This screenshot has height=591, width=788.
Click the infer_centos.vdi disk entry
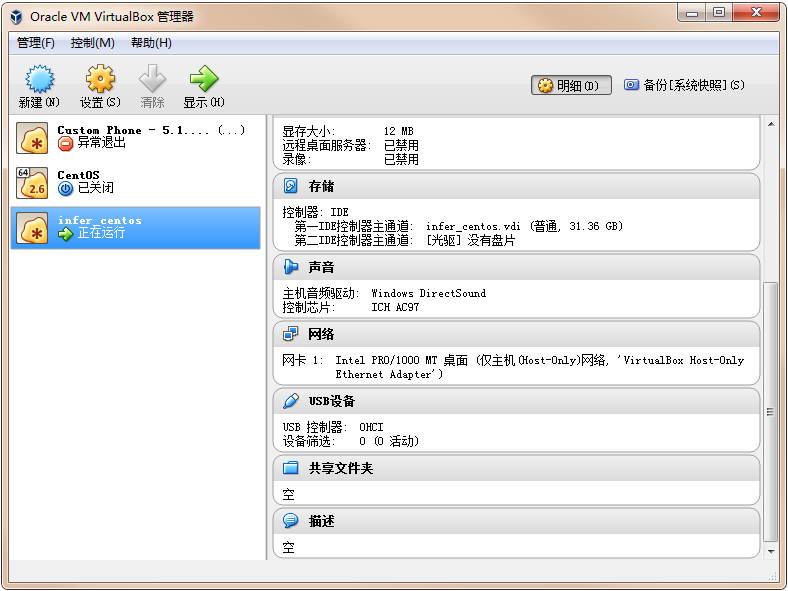(x=524, y=226)
